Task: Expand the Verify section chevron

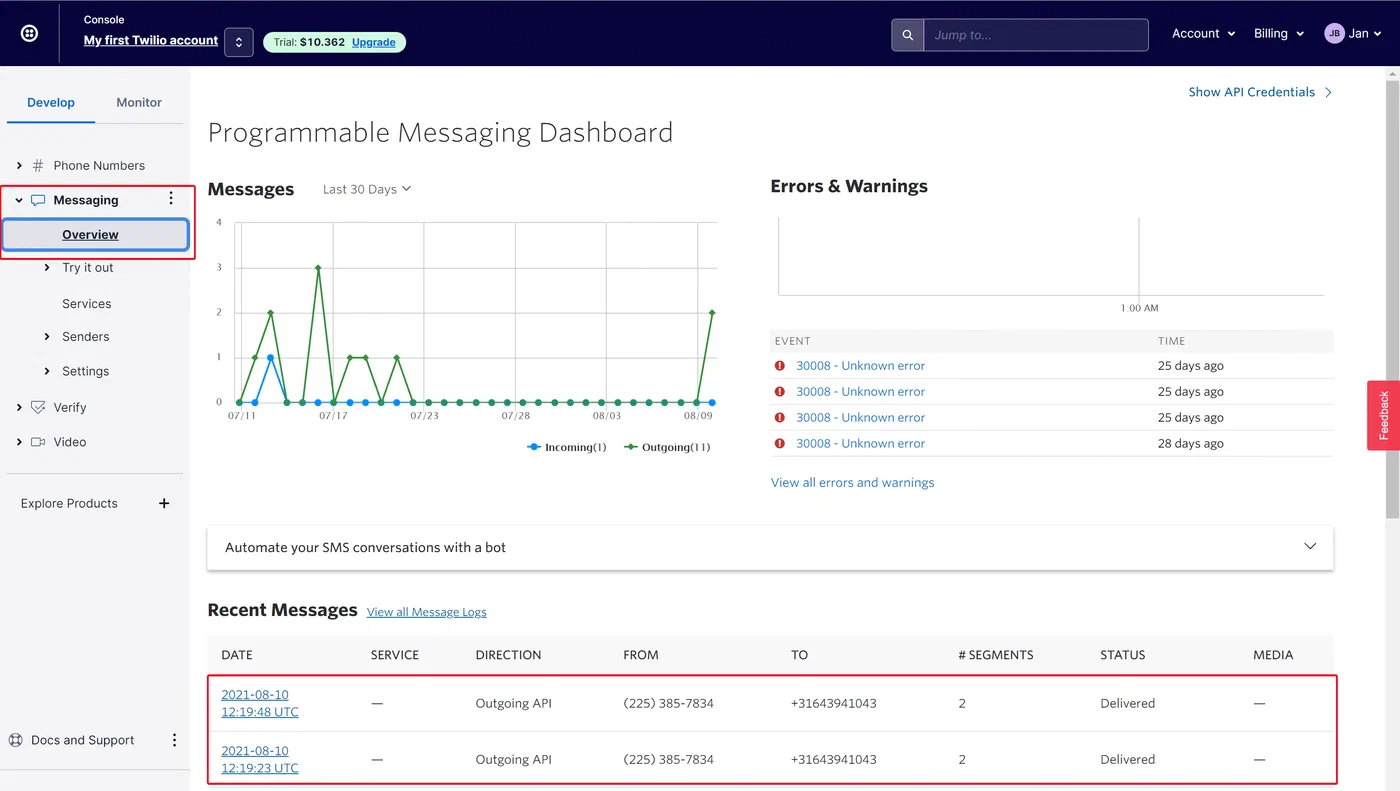Action: [x=19, y=407]
